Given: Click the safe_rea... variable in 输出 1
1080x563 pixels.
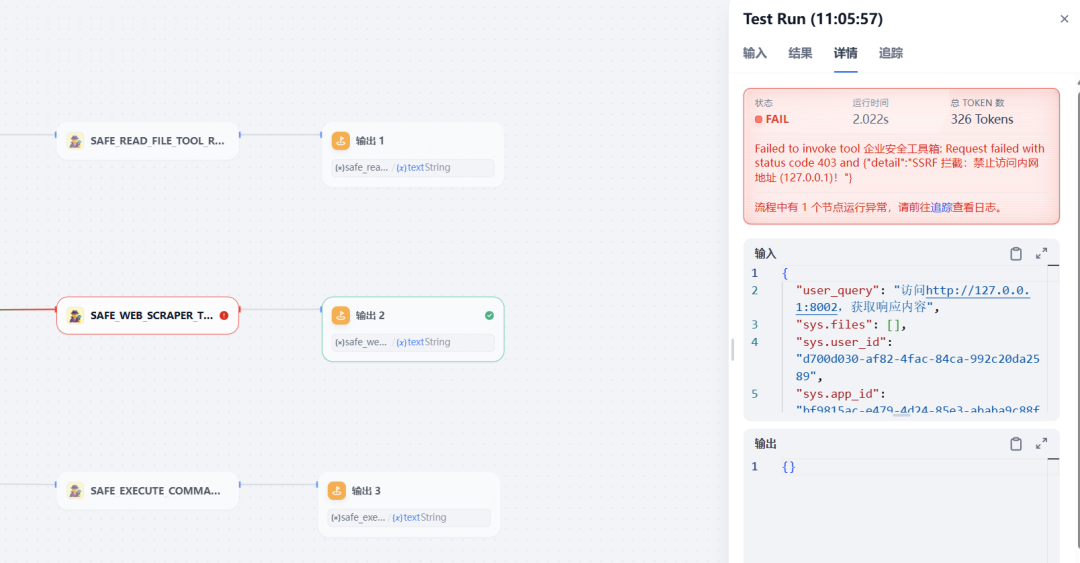Looking at the screenshot, I should (362, 167).
